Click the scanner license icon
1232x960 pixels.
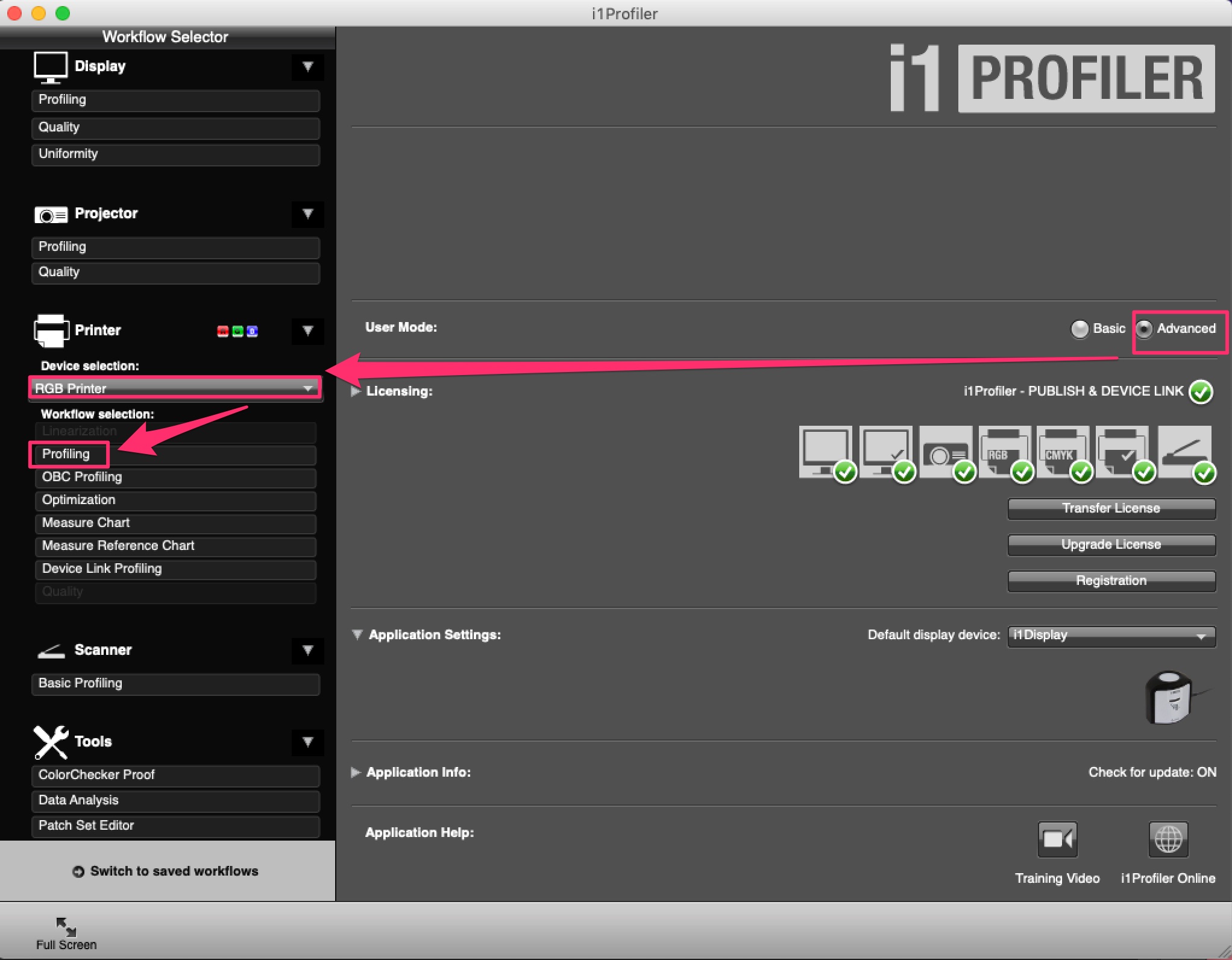[1184, 452]
